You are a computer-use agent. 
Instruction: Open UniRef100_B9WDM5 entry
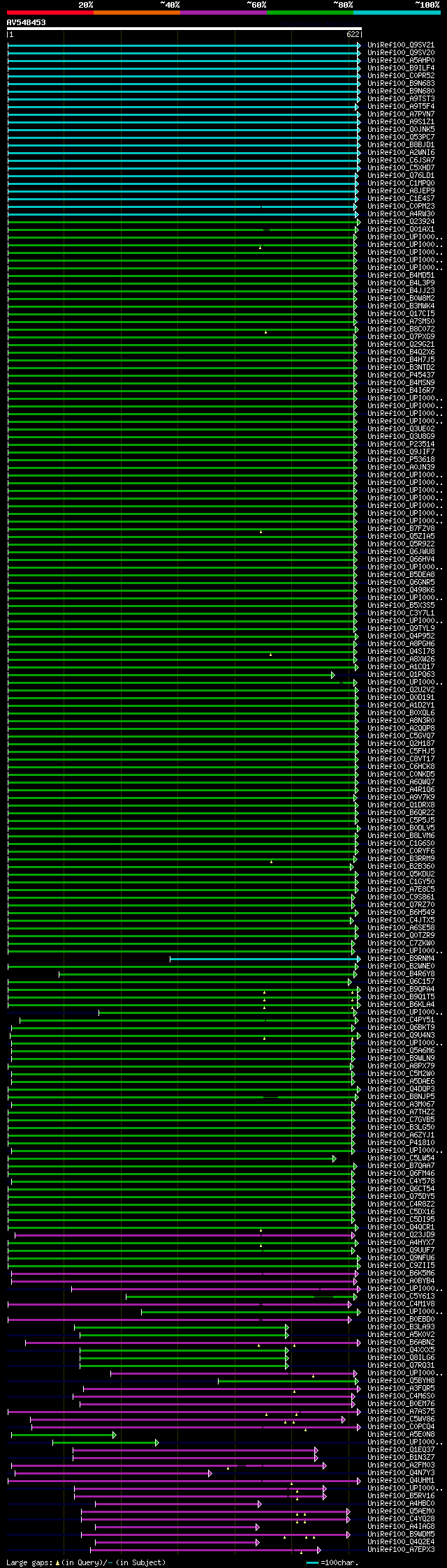(401, 1535)
